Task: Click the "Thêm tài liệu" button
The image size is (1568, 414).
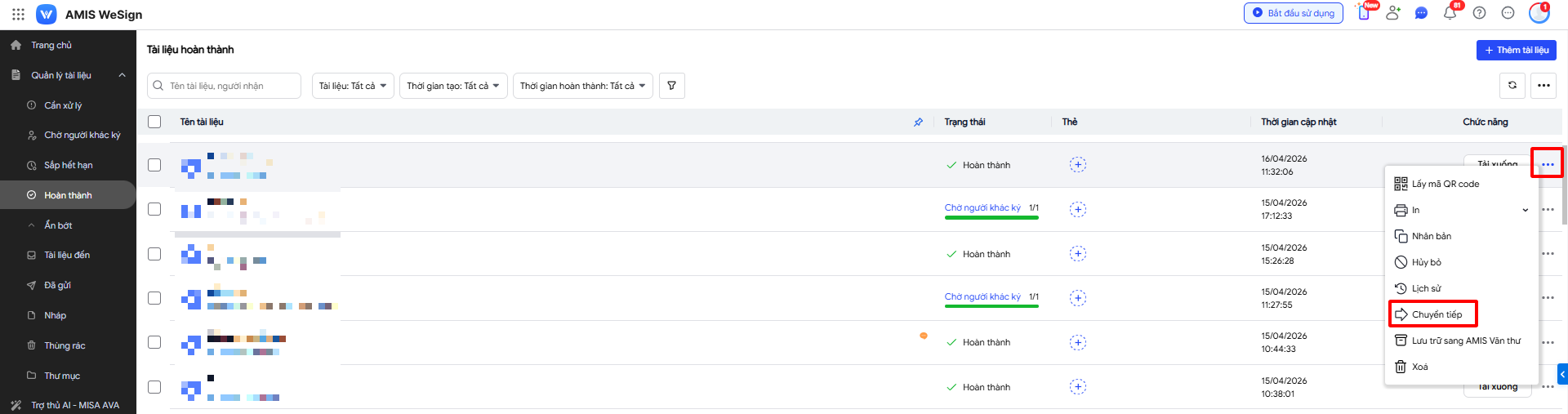Action: [1516, 50]
